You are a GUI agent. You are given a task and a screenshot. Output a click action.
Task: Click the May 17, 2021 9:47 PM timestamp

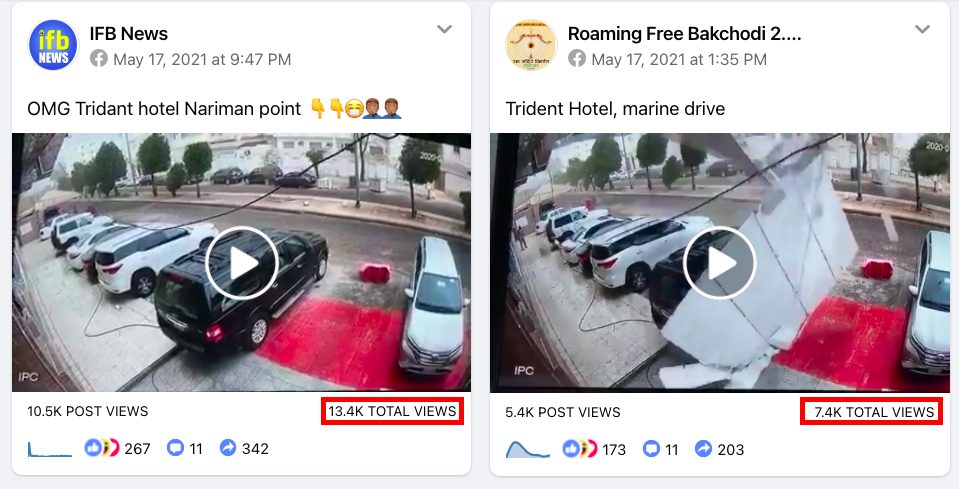(x=202, y=59)
